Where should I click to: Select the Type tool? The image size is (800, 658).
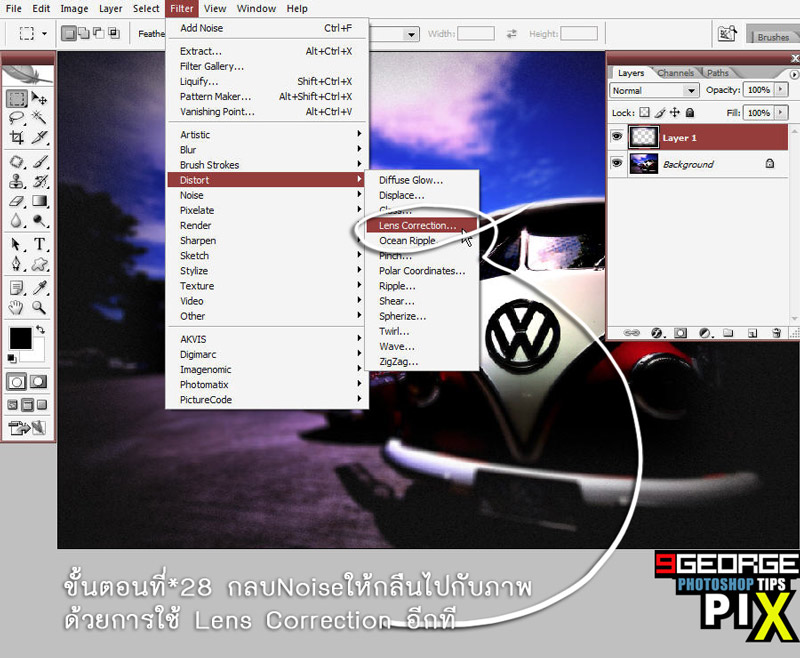[39, 245]
